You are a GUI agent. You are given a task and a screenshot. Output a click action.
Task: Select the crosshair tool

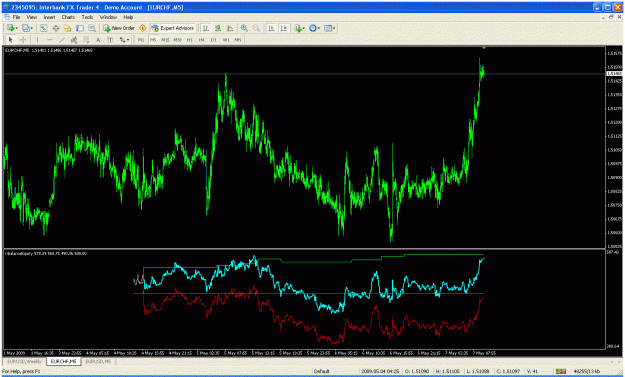(x=23, y=39)
